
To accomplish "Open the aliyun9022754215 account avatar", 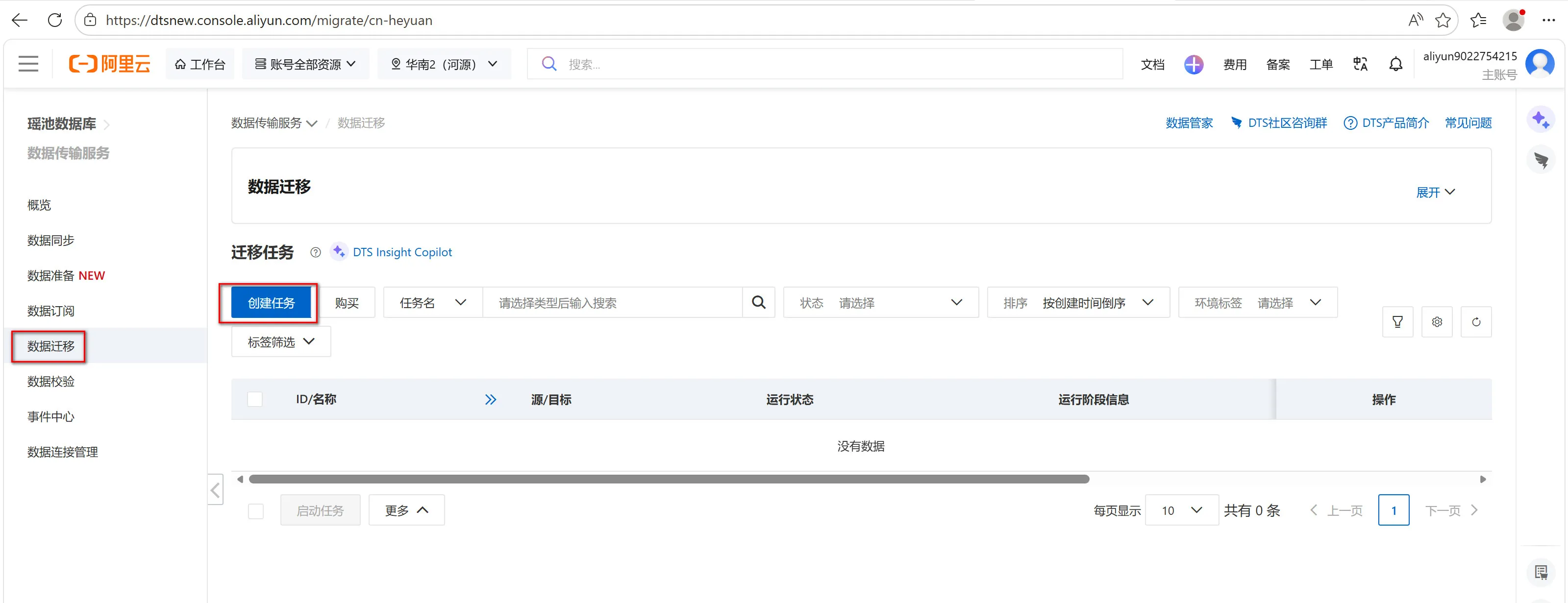I will (x=1540, y=63).
